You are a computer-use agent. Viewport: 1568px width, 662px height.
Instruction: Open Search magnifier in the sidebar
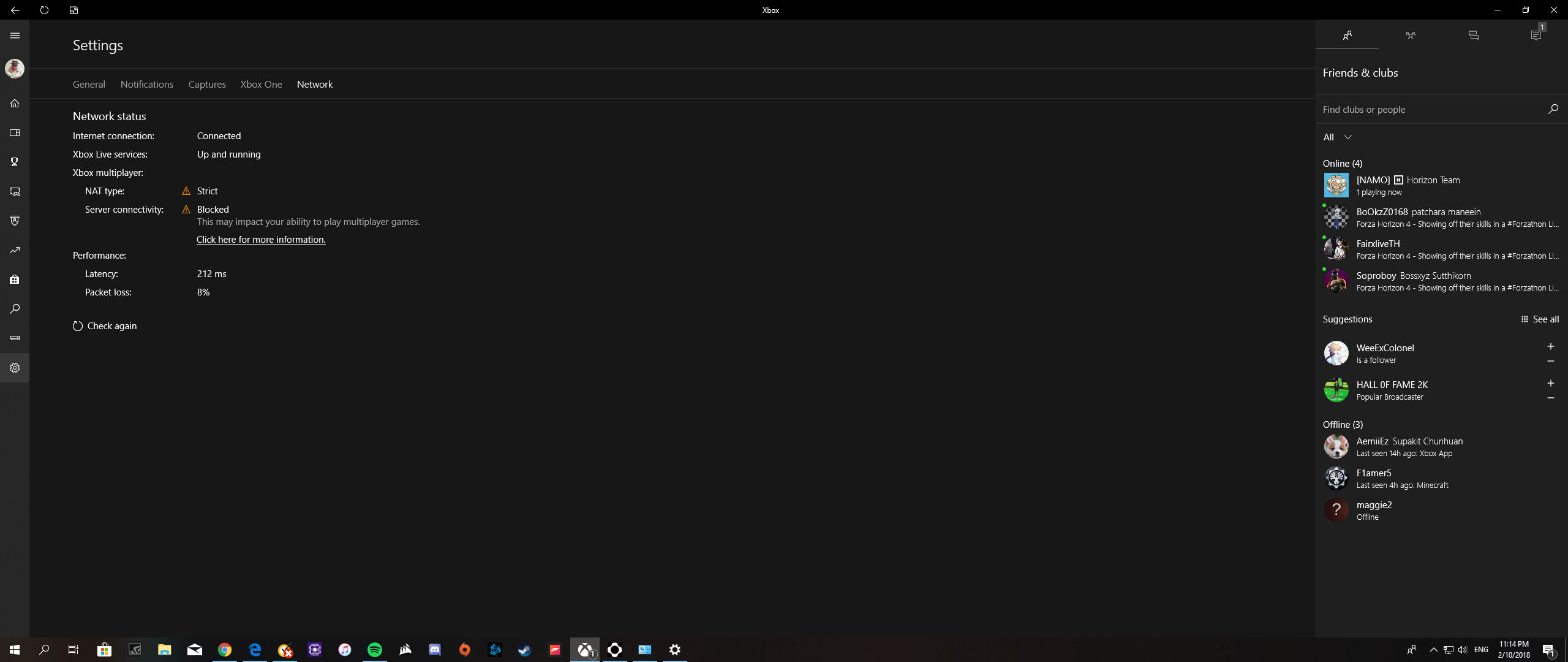click(x=15, y=309)
